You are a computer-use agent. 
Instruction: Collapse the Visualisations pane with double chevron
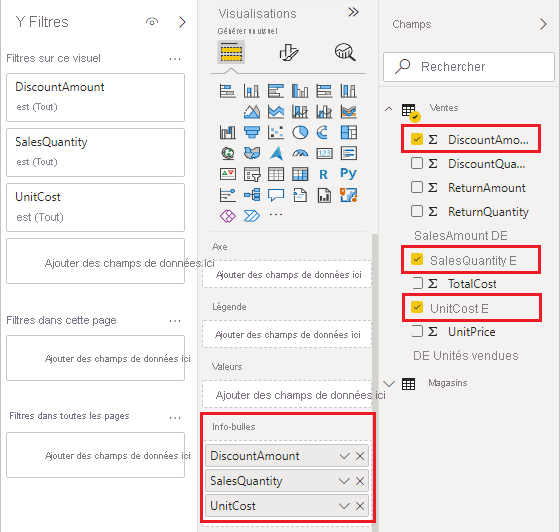[353, 12]
